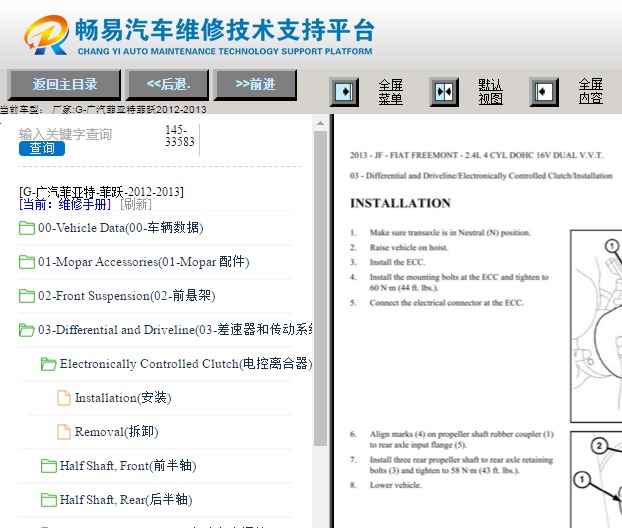
Task: Click the left panel scrollbar thumb
Action: tap(320, 289)
